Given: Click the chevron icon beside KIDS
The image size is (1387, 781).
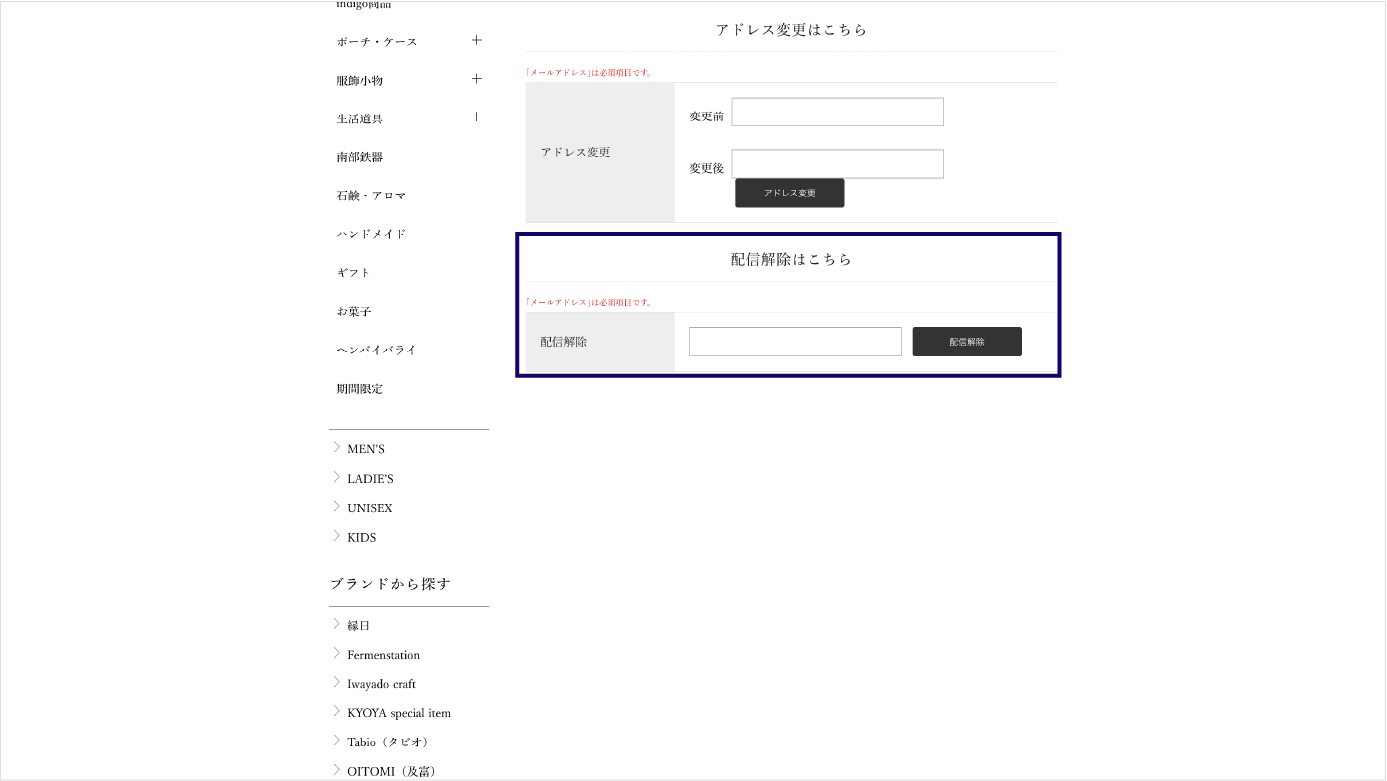Looking at the screenshot, I should pos(337,536).
